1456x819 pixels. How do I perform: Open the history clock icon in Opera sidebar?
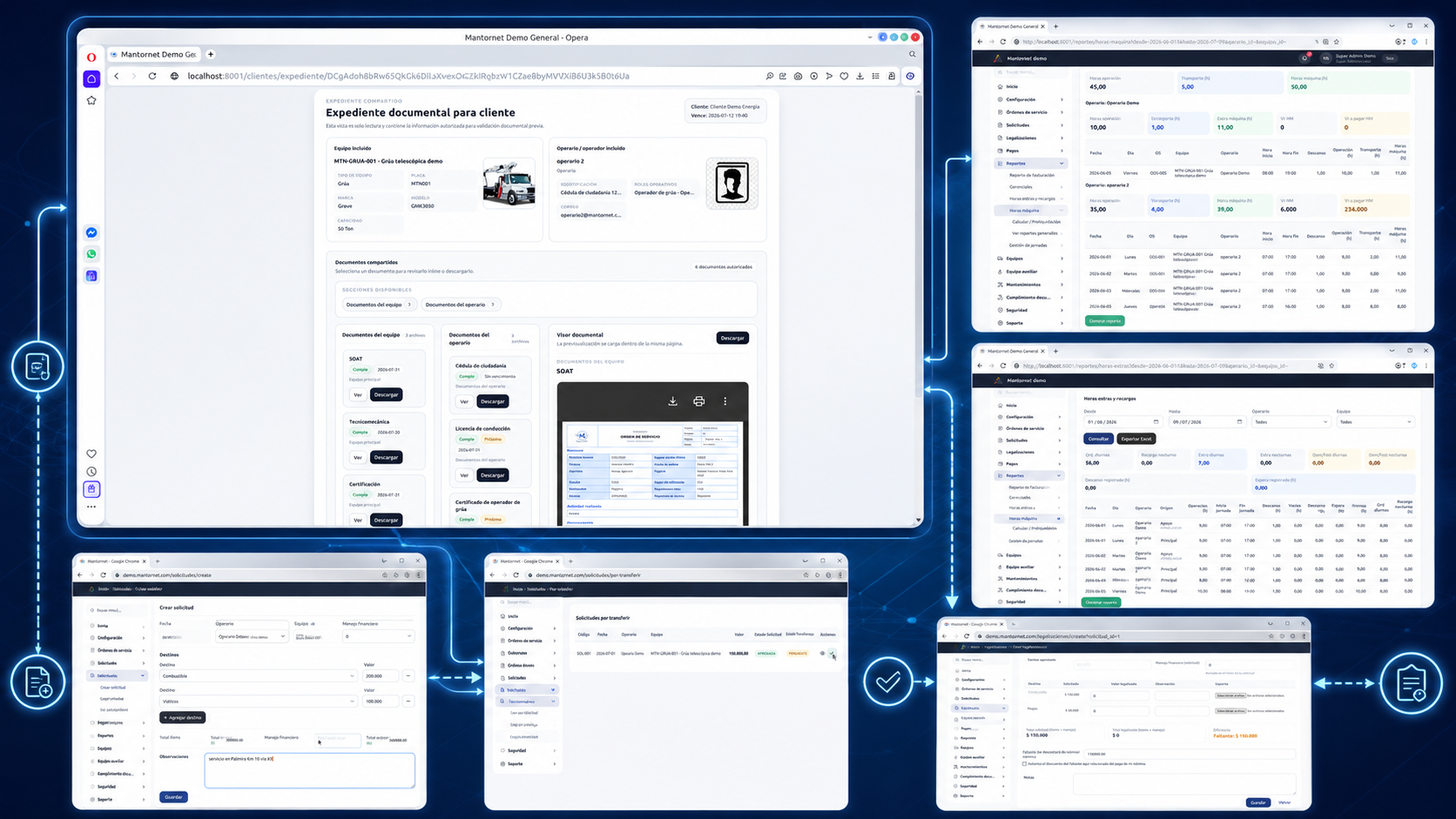coord(91,472)
